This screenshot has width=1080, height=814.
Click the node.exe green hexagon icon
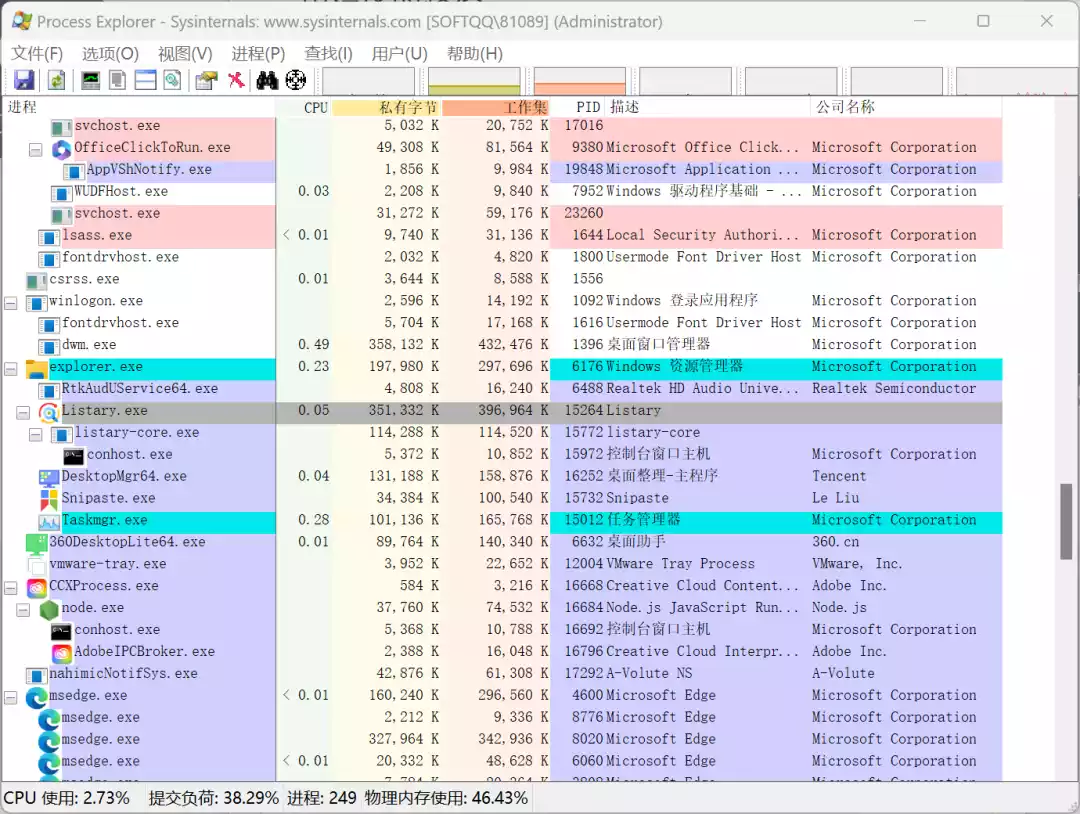(49, 609)
